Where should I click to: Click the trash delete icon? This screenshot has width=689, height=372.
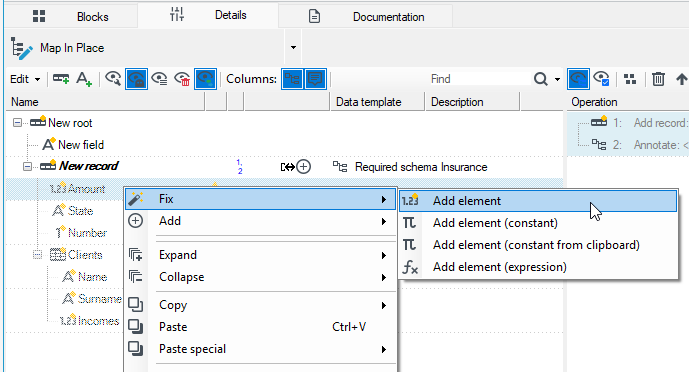click(658, 79)
